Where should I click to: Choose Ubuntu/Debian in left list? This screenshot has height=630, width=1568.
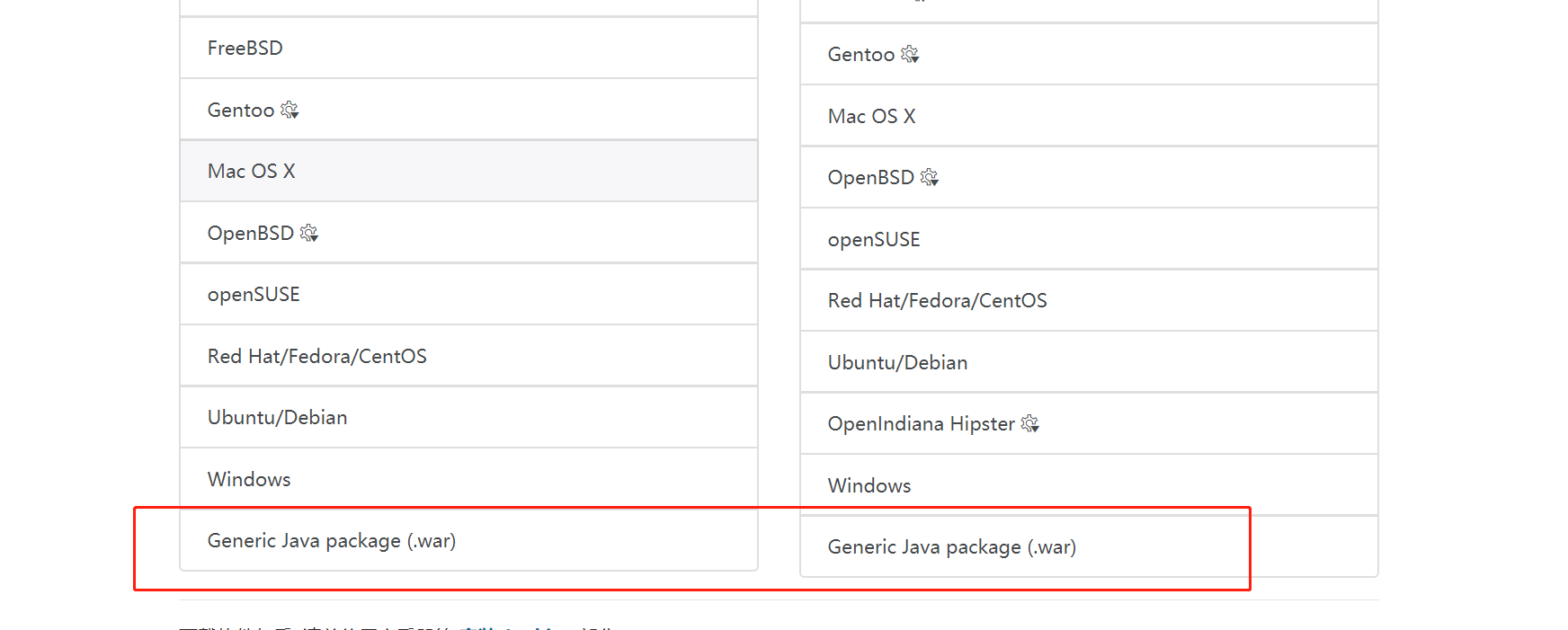point(468,417)
